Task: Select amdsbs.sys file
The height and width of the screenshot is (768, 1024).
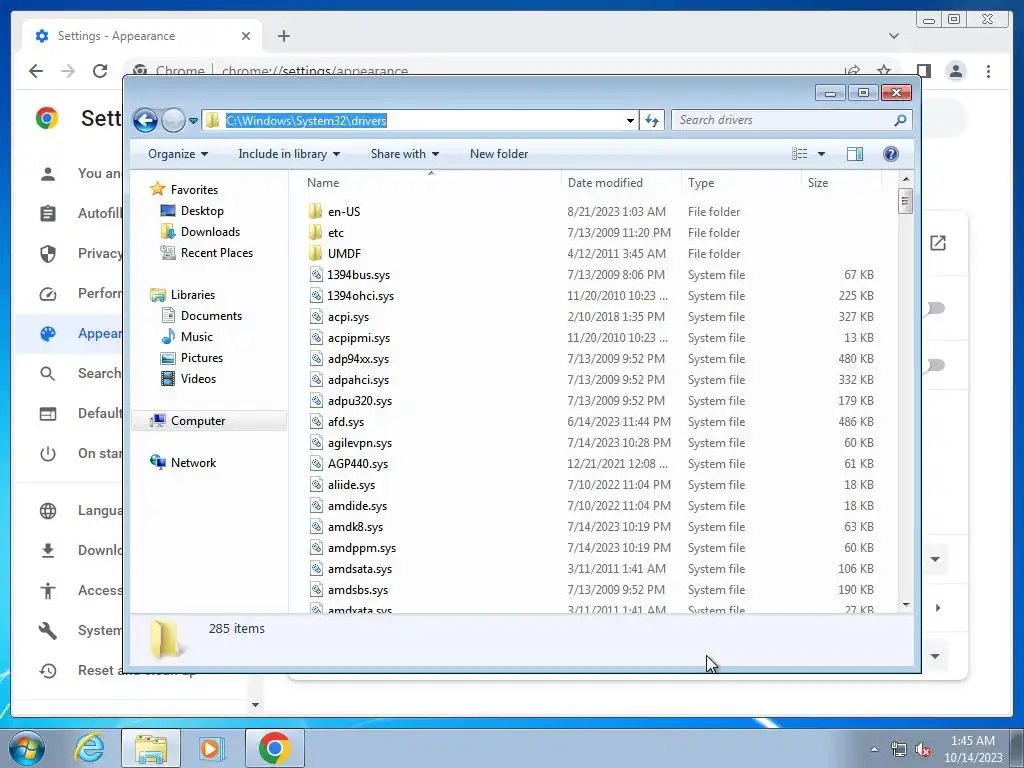Action: pyautogui.click(x=358, y=590)
